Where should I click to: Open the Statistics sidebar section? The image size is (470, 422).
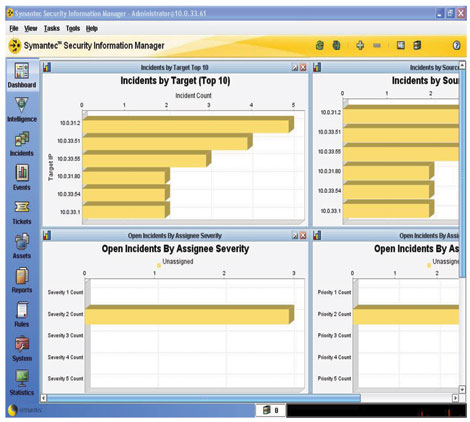[x=22, y=383]
